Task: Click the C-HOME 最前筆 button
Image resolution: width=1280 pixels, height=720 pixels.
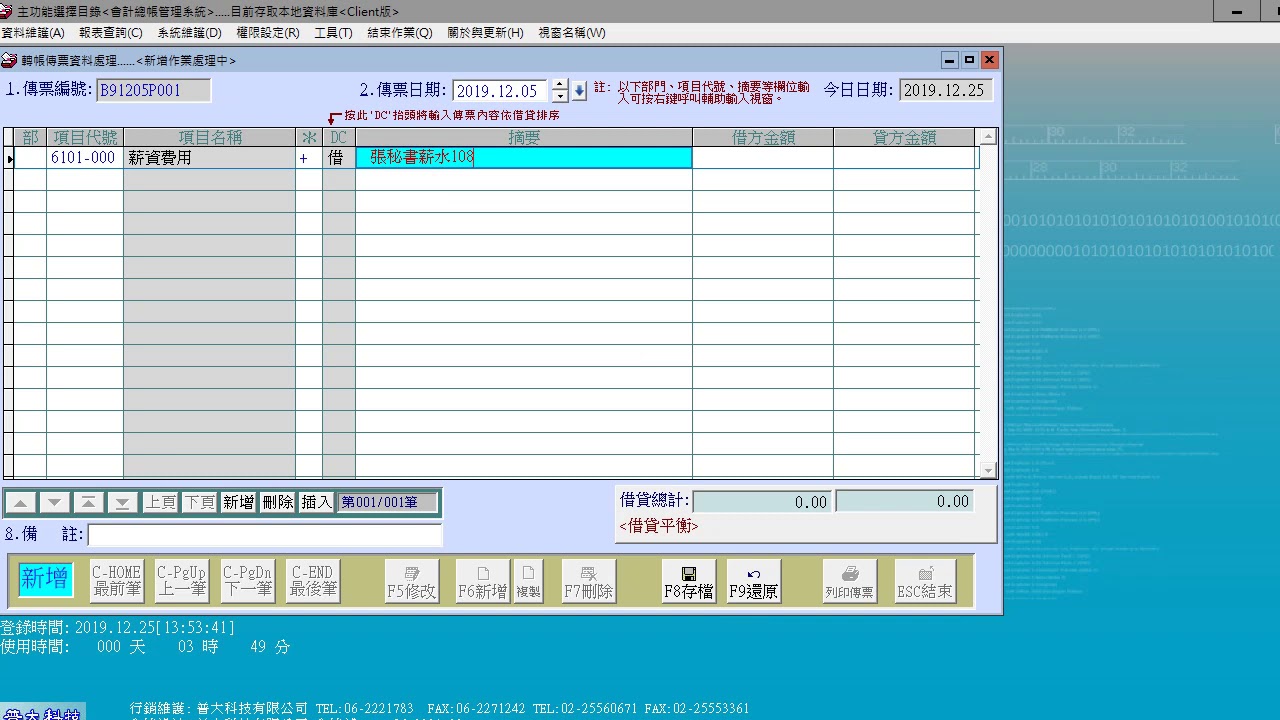Action: [117, 581]
